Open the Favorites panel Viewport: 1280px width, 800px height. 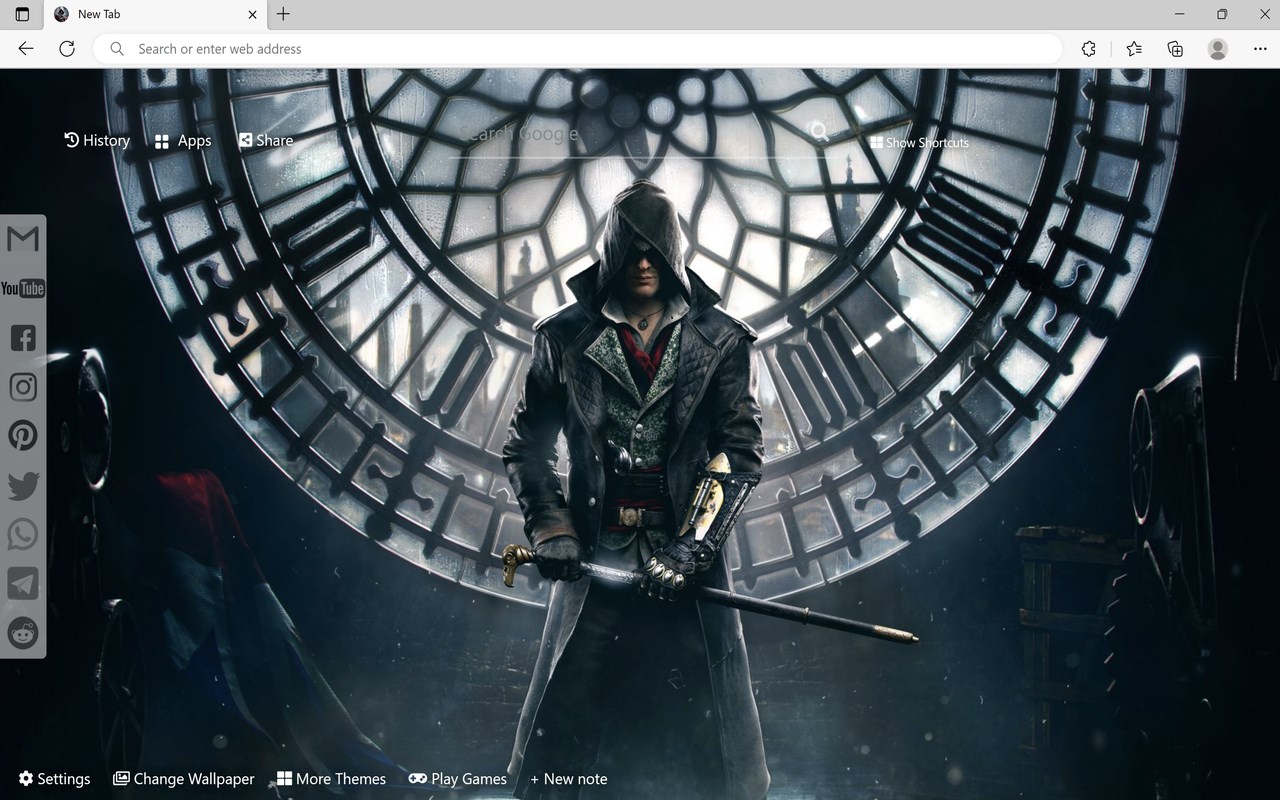1134,48
